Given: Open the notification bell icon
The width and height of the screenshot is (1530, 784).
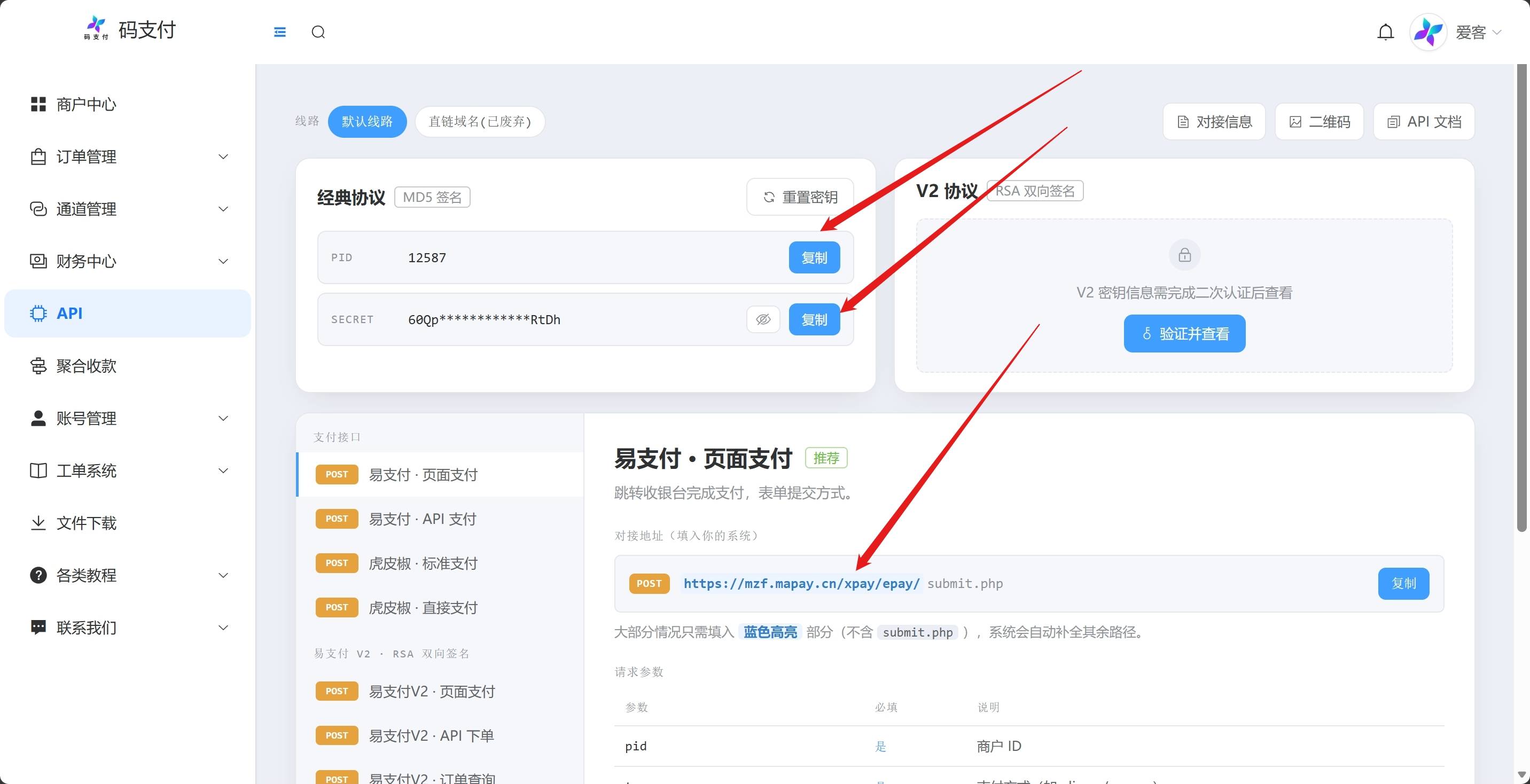Looking at the screenshot, I should coord(1386,32).
